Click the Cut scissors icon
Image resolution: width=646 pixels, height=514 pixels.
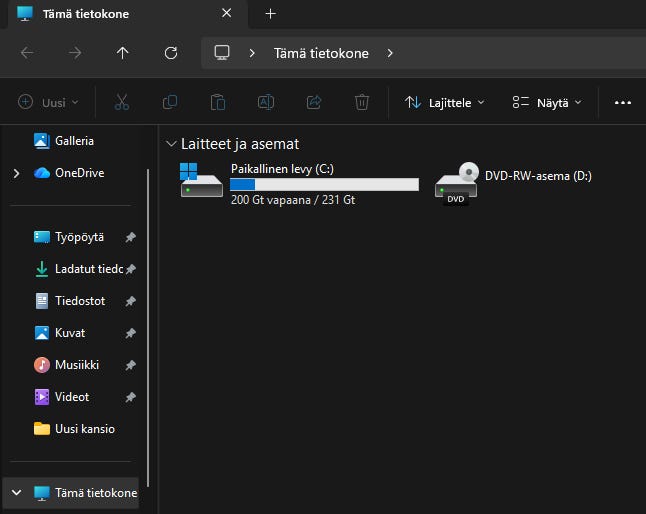(x=122, y=102)
